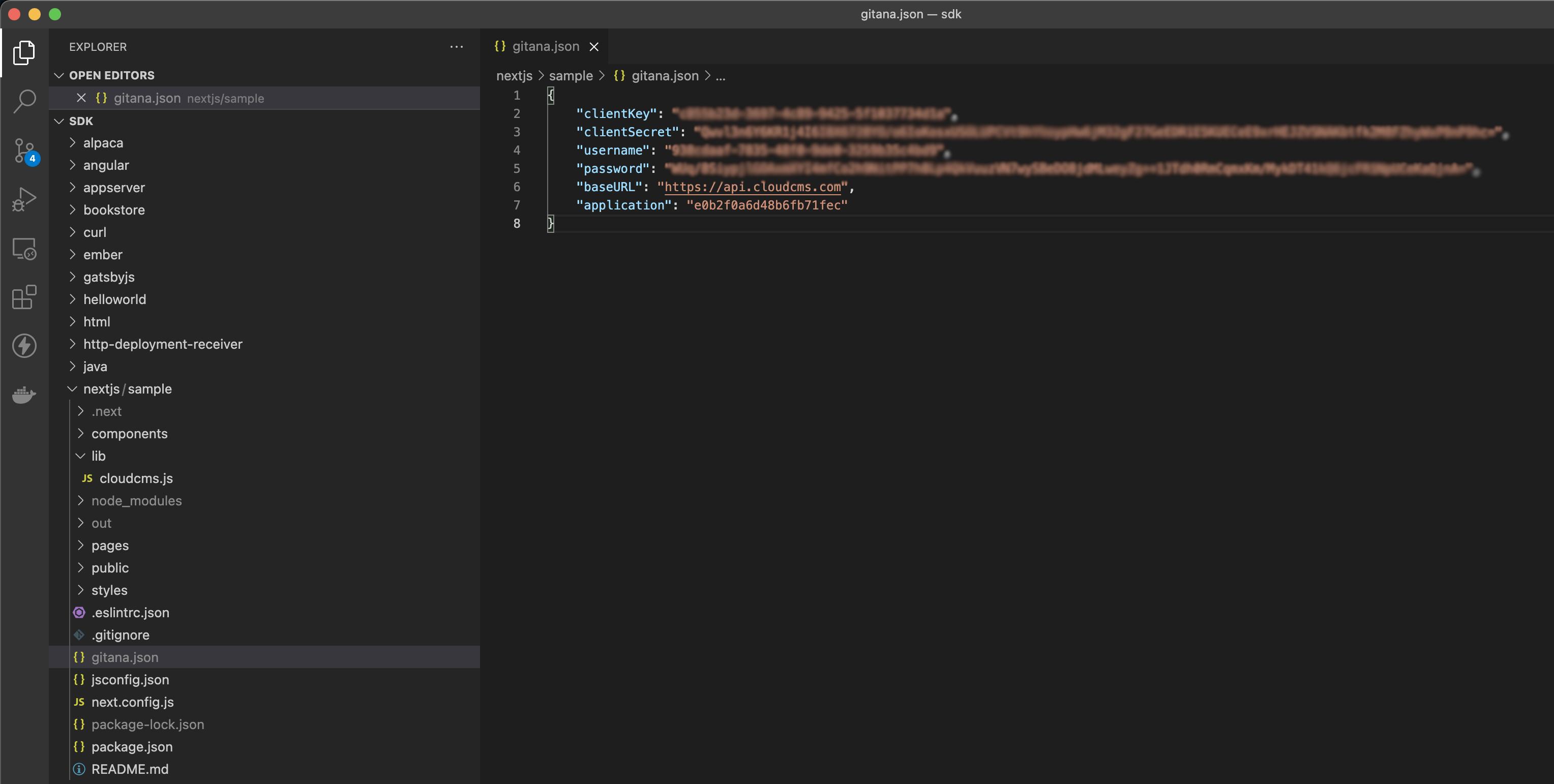This screenshot has width=1554, height=784.
Task: Open cloudcms.js in the lib folder
Action: pyautogui.click(x=136, y=478)
